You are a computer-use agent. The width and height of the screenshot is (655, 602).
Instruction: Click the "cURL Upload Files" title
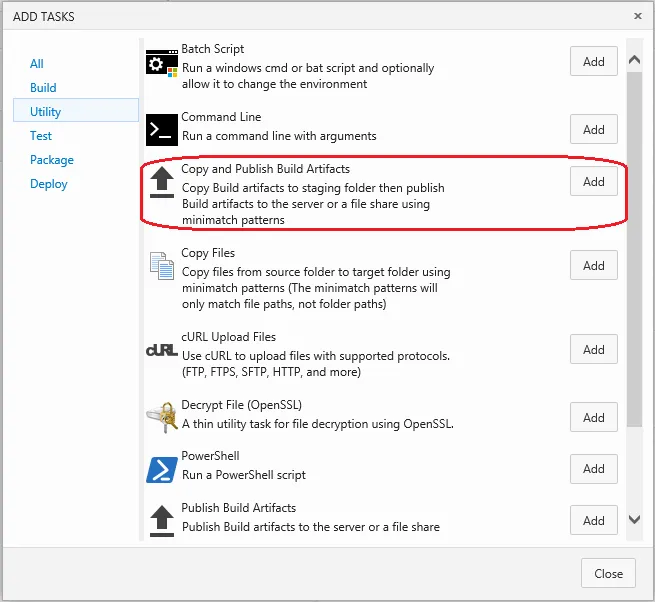point(228,337)
